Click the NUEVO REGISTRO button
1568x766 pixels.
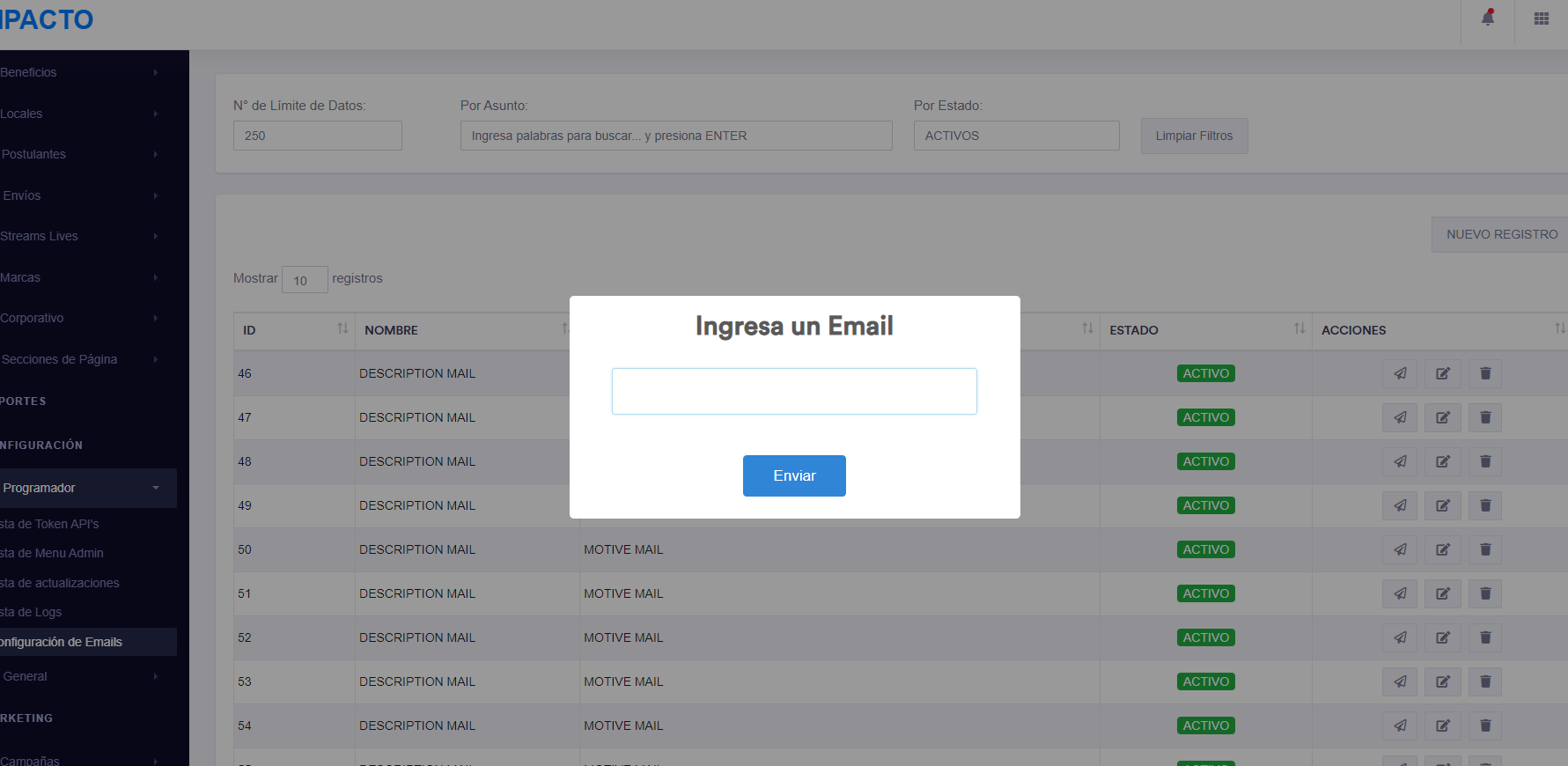[x=1501, y=234]
